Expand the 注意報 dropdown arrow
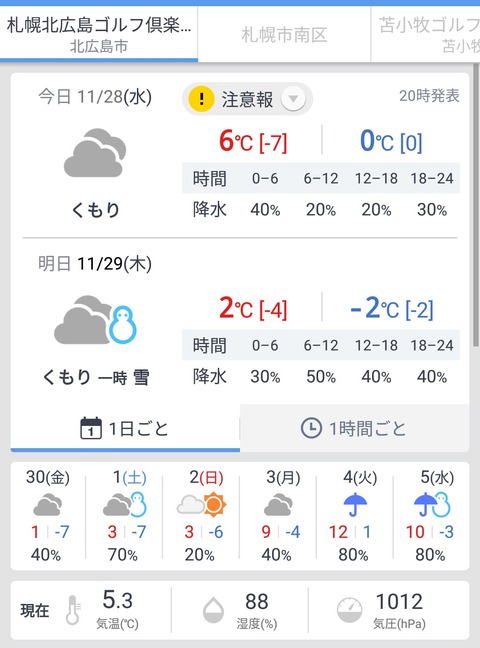Viewport: 480px width, 648px height. [293, 99]
